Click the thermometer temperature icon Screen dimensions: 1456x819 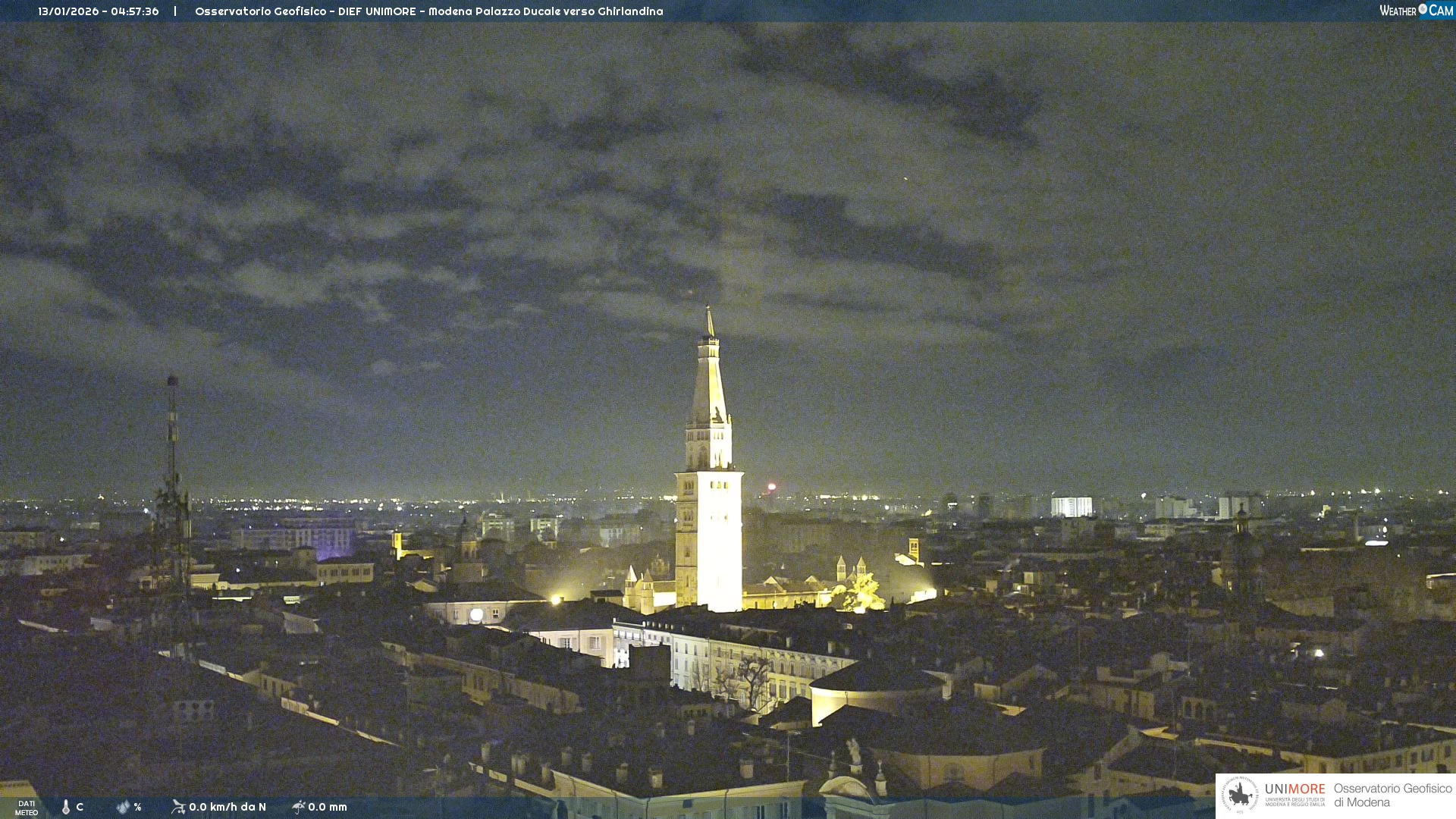coord(66,807)
